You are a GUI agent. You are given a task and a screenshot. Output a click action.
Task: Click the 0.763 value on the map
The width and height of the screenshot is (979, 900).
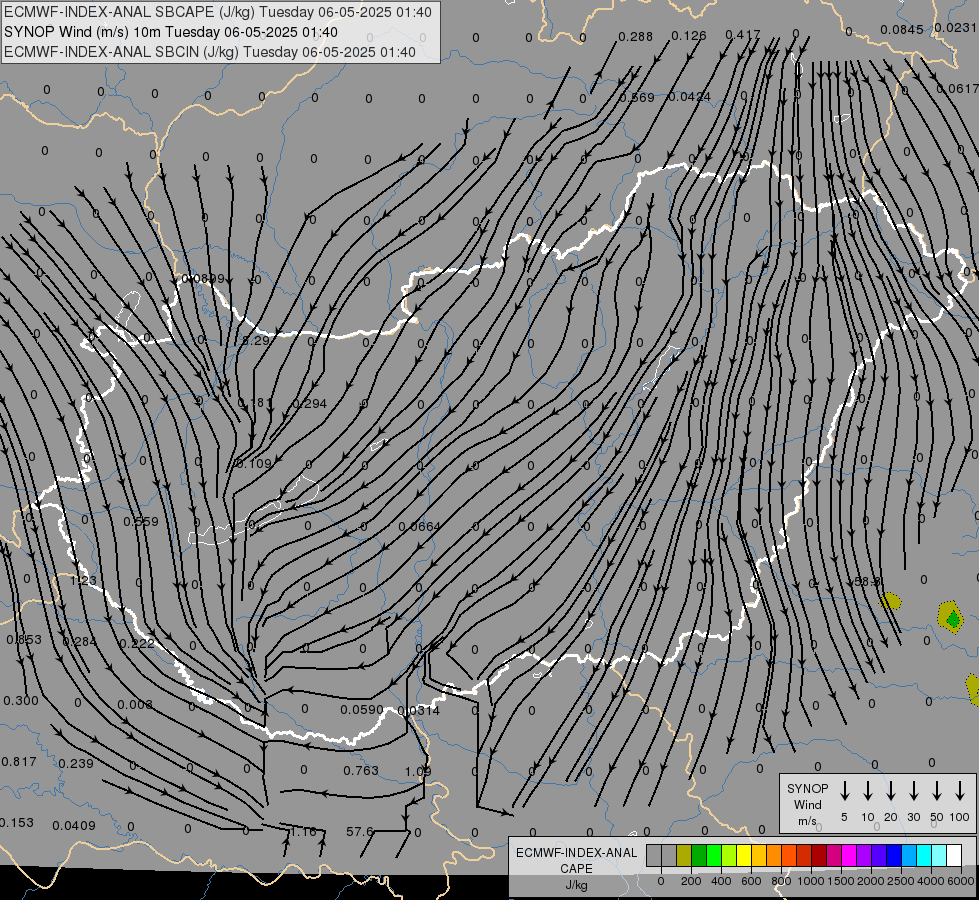361,771
